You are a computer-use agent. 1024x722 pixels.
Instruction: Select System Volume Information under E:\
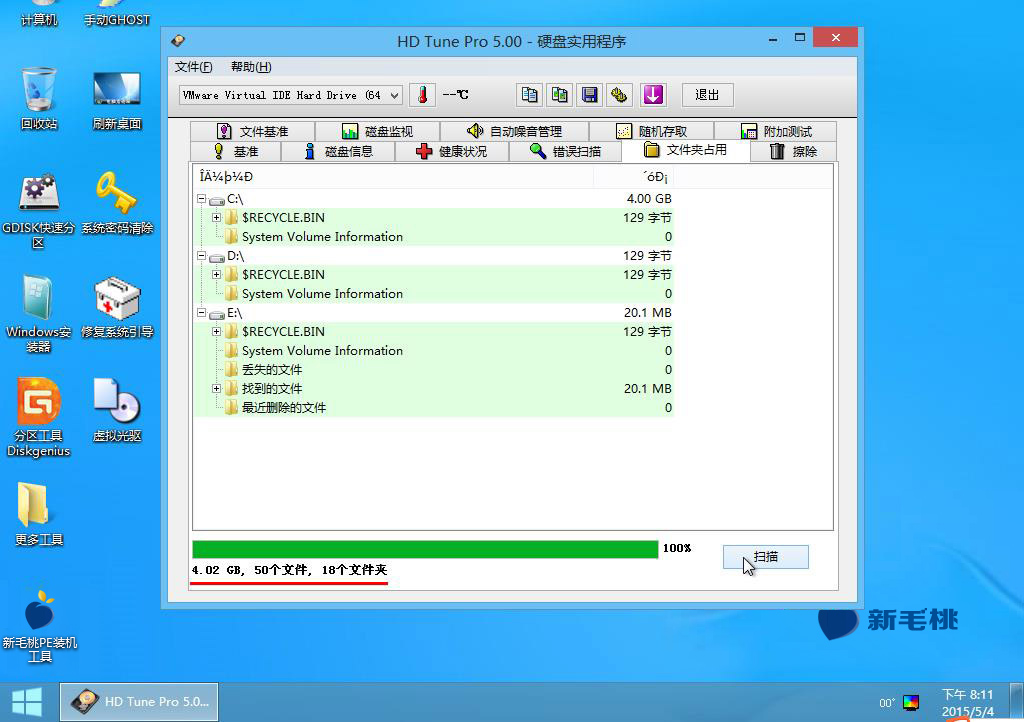point(434,351)
